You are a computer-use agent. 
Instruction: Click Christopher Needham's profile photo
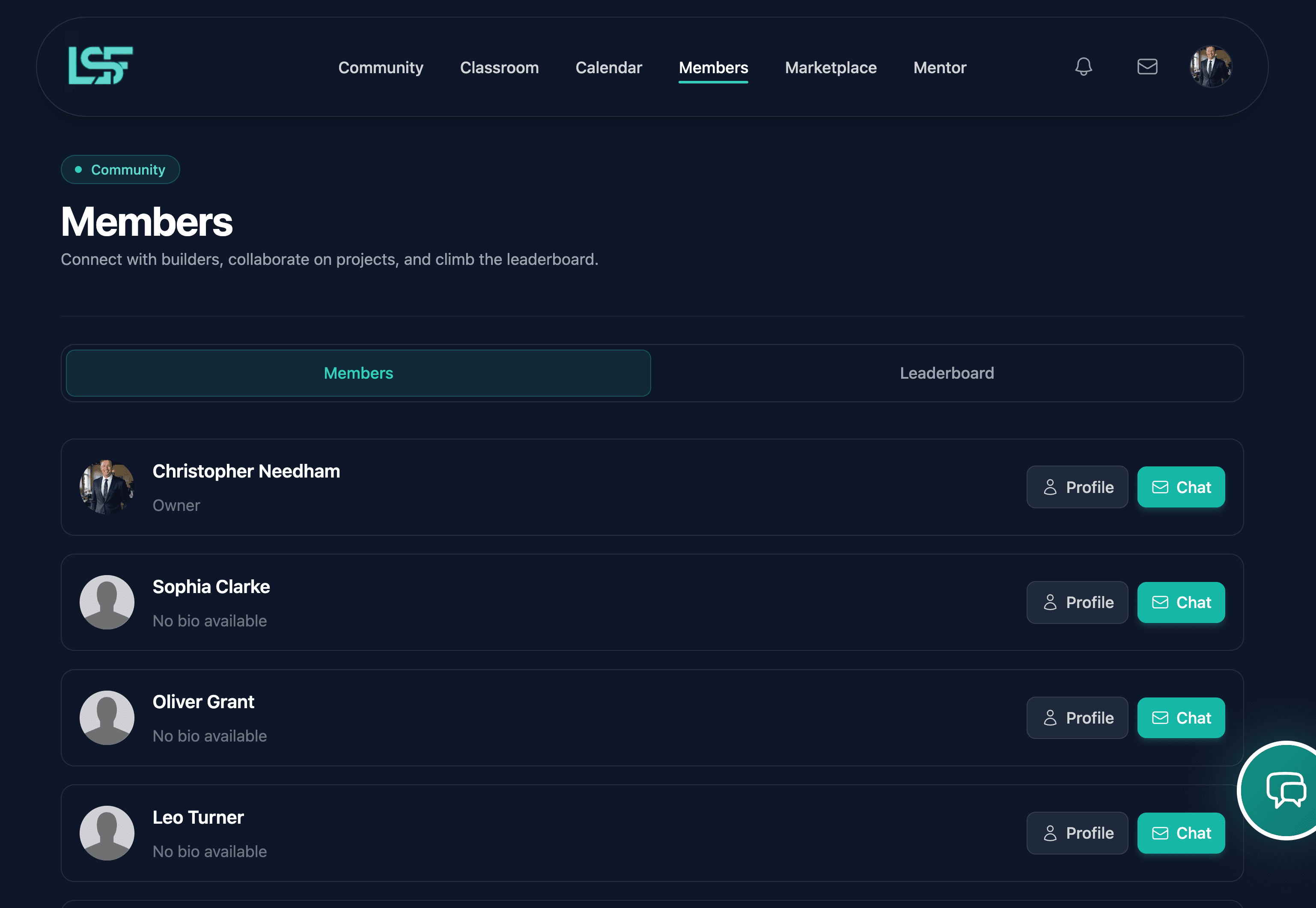pos(107,487)
